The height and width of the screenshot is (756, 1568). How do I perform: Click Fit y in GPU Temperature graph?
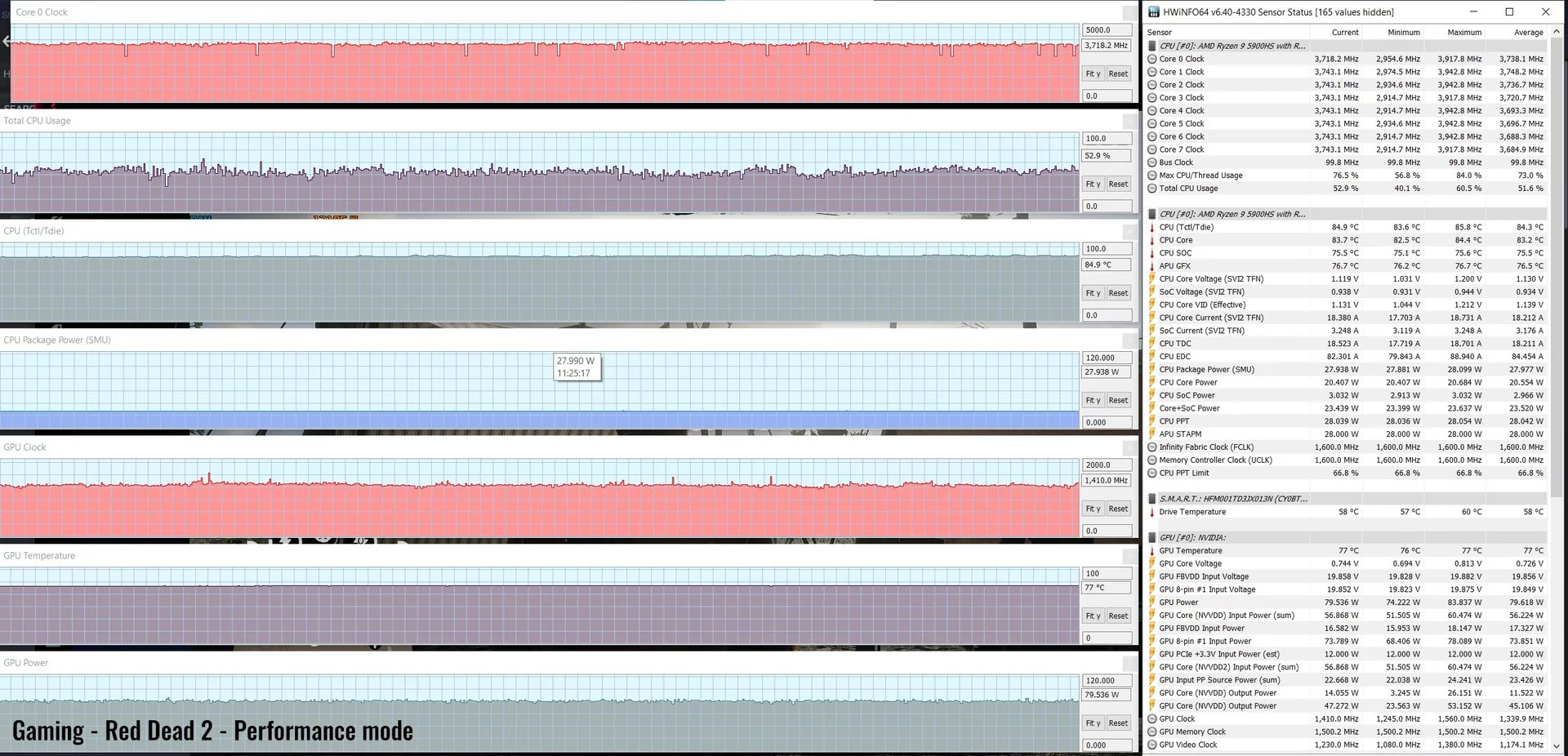(1093, 616)
